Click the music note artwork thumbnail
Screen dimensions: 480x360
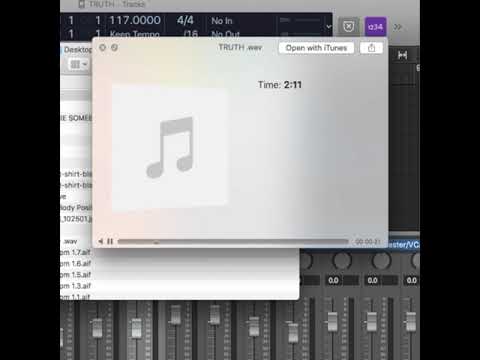170,147
